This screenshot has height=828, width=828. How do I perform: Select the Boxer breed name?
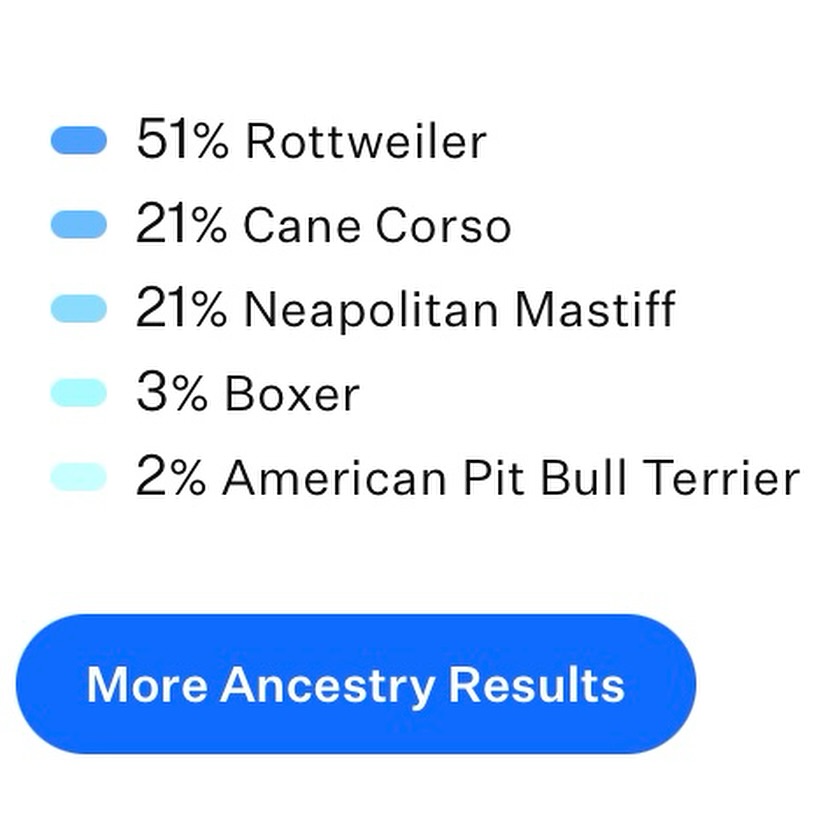coord(291,393)
